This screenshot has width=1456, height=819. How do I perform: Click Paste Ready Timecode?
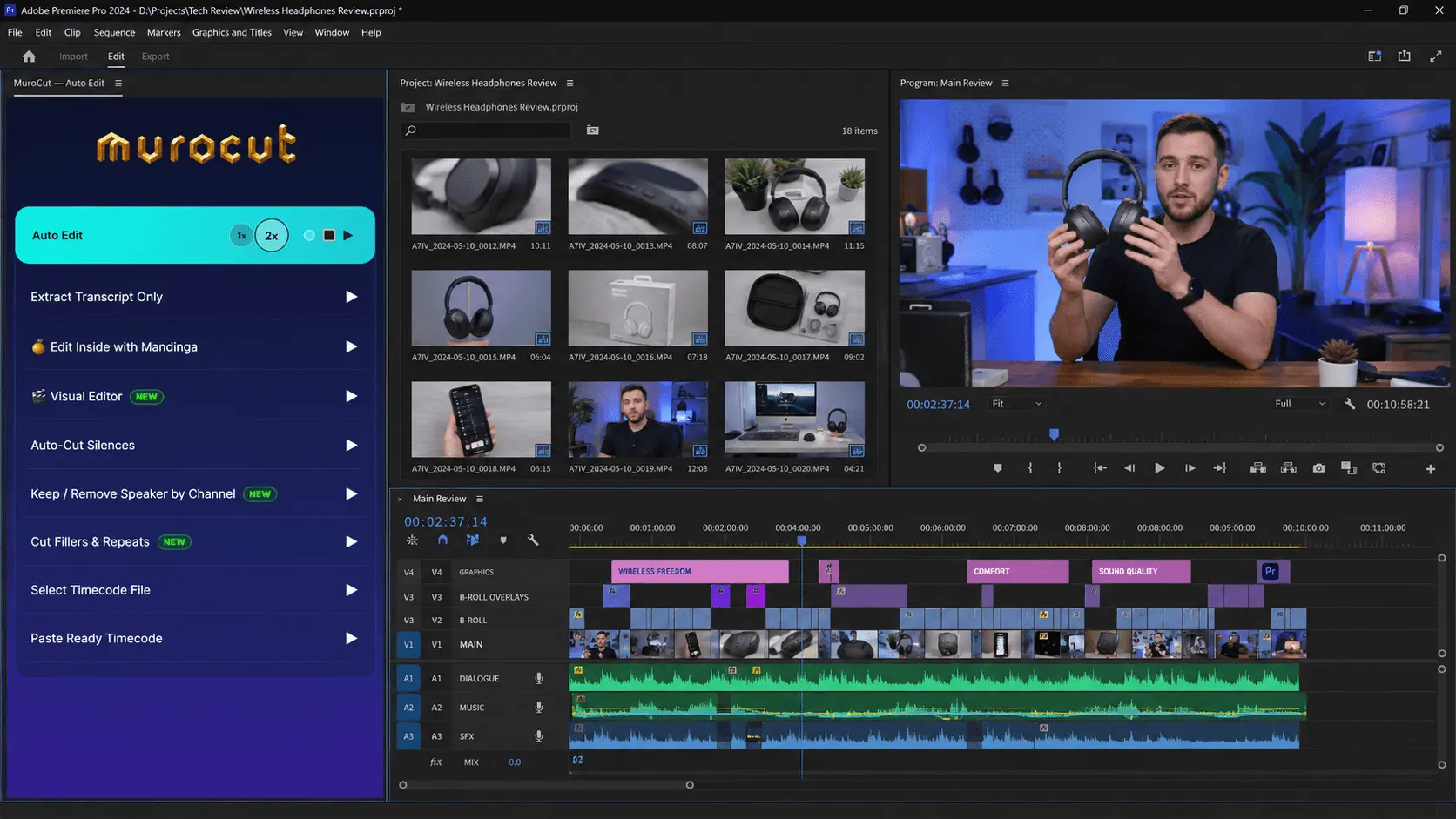(195, 638)
